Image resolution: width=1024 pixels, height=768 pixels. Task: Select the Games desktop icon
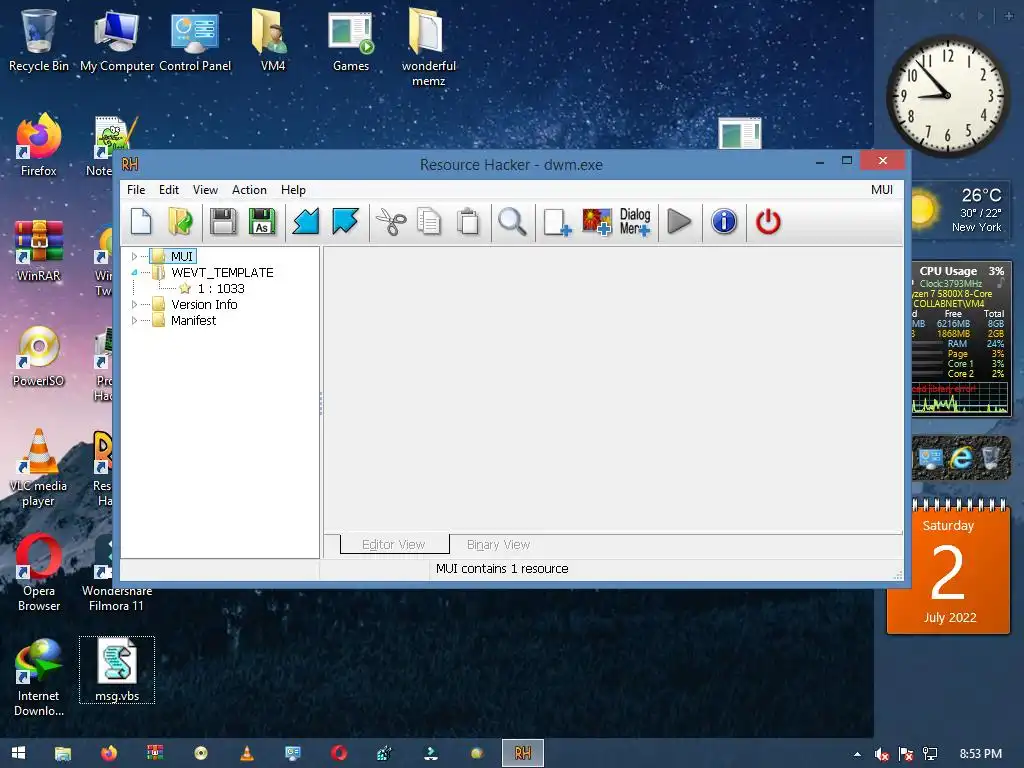tap(351, 40)
